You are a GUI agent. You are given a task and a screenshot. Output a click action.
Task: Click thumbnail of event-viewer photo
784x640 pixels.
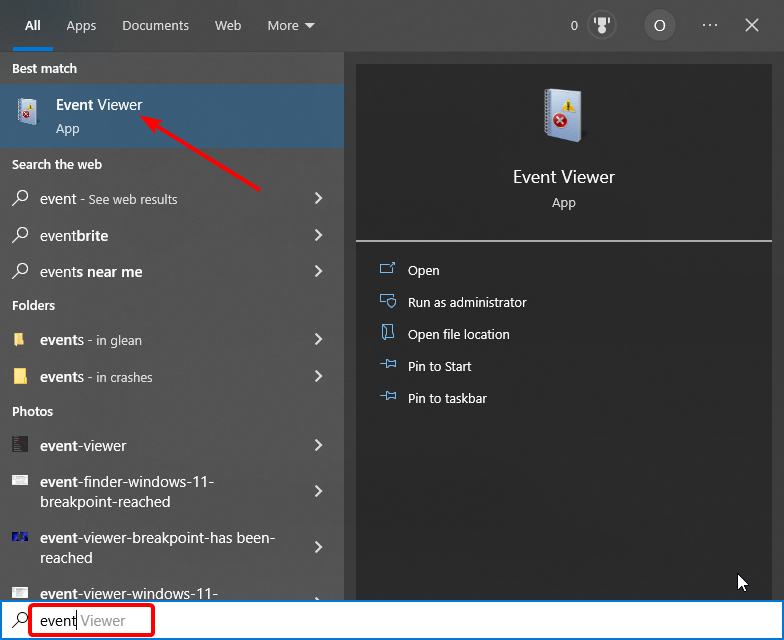coord(20,444)
